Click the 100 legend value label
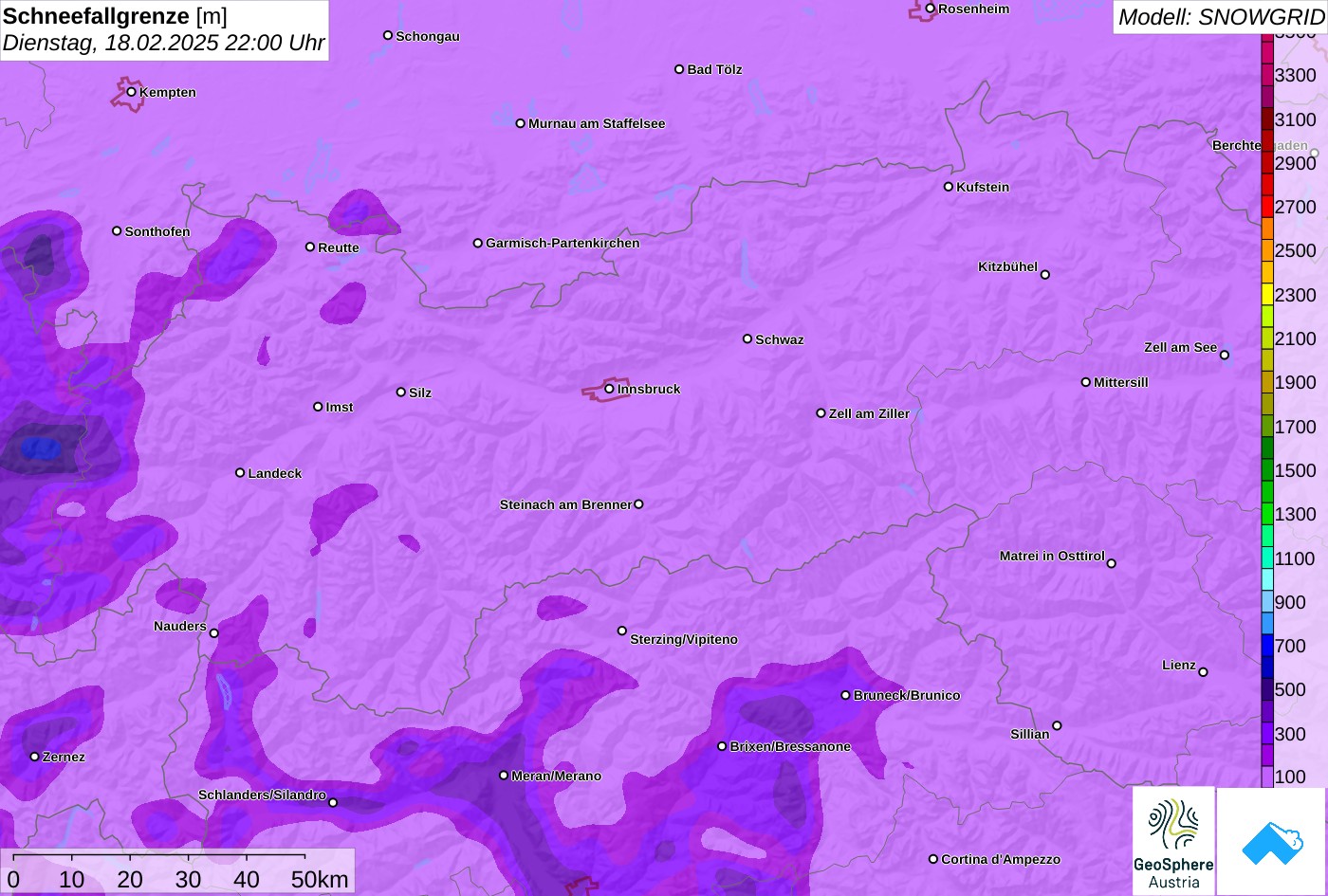Viewport: 1328px width, 896px height. [1290, 777]
